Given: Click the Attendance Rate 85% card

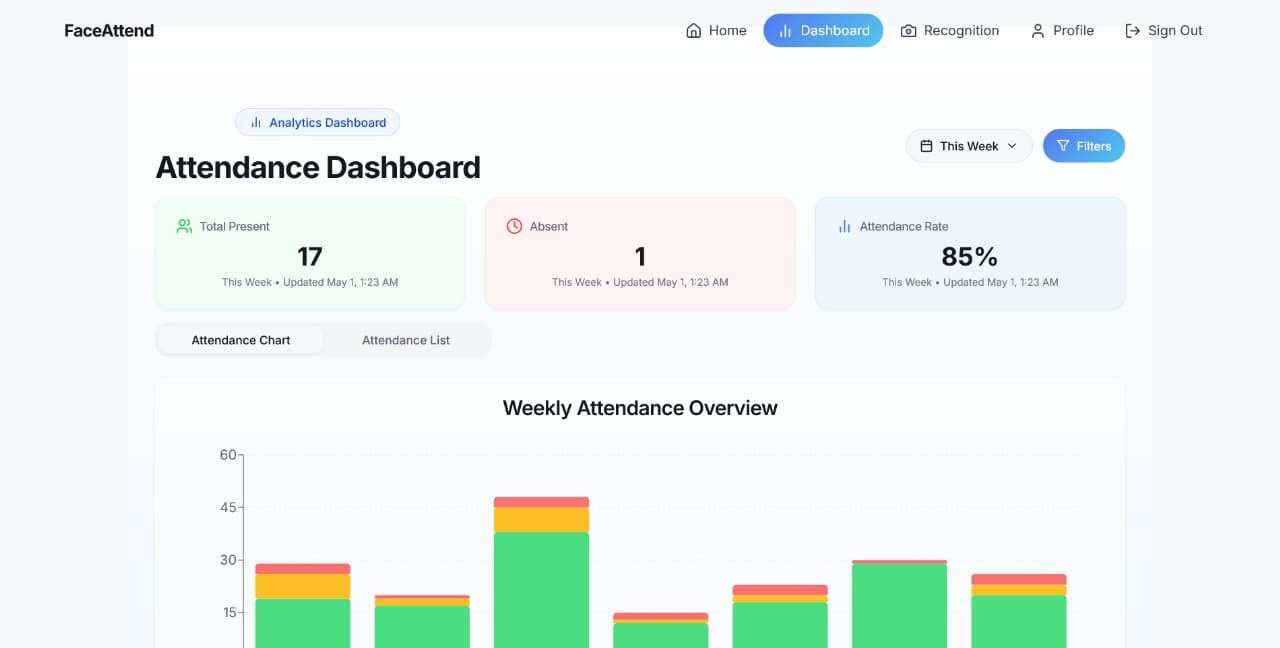Looking at the screenshot, I should click(x=969, y=254).
